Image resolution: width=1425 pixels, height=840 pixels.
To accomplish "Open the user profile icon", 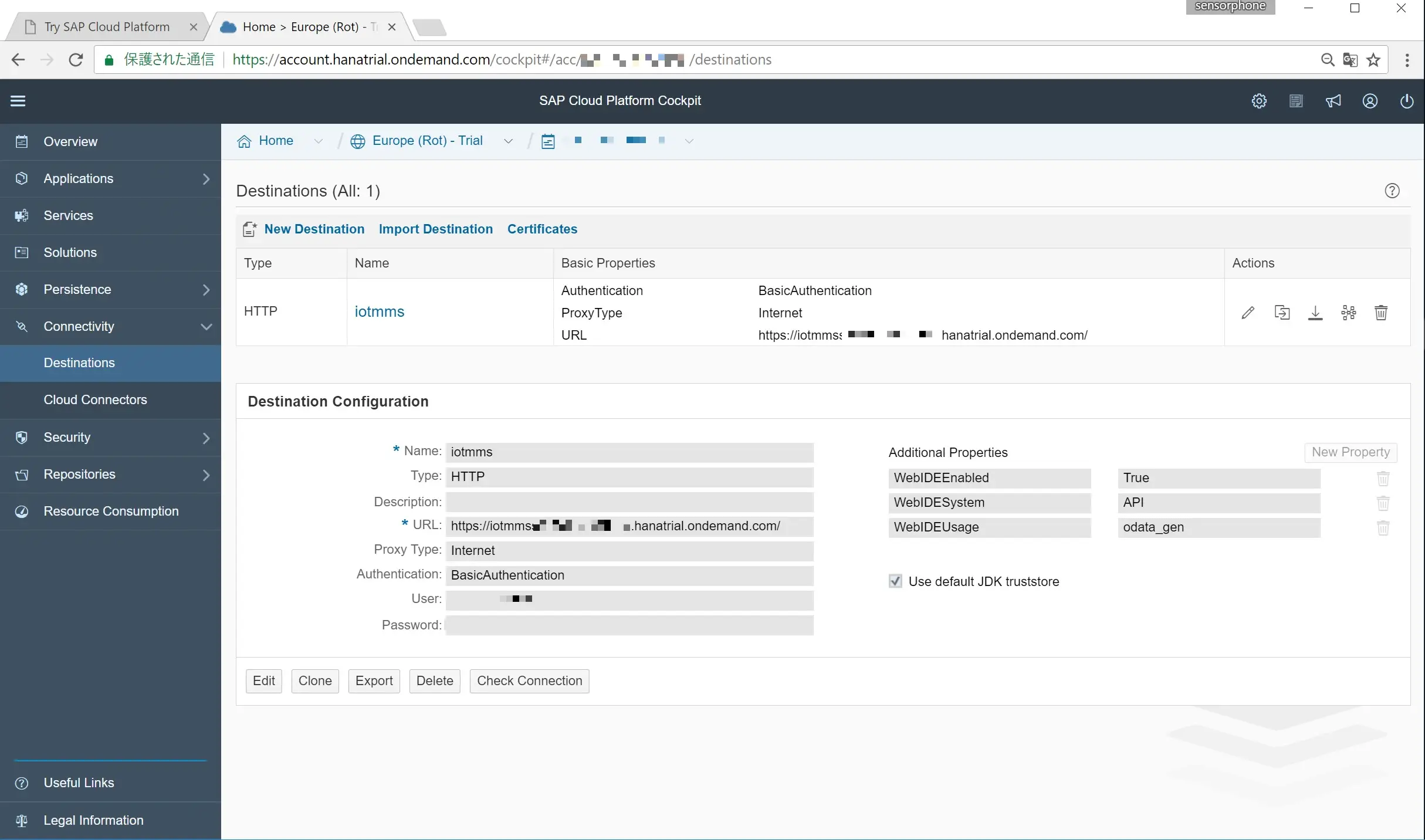I will [x=1370, y=101].
